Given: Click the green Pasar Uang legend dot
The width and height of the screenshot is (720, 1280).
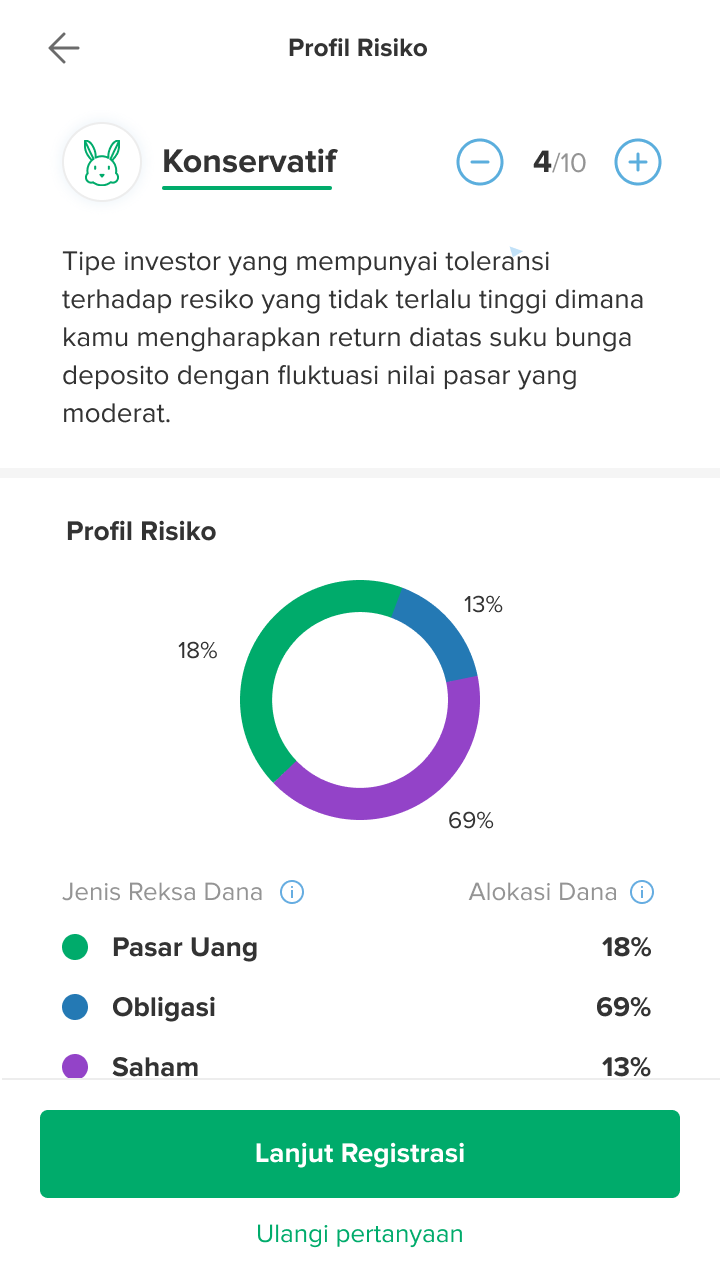Looking at the screenshot, I should pyautogui.click(x=74, y=947).
